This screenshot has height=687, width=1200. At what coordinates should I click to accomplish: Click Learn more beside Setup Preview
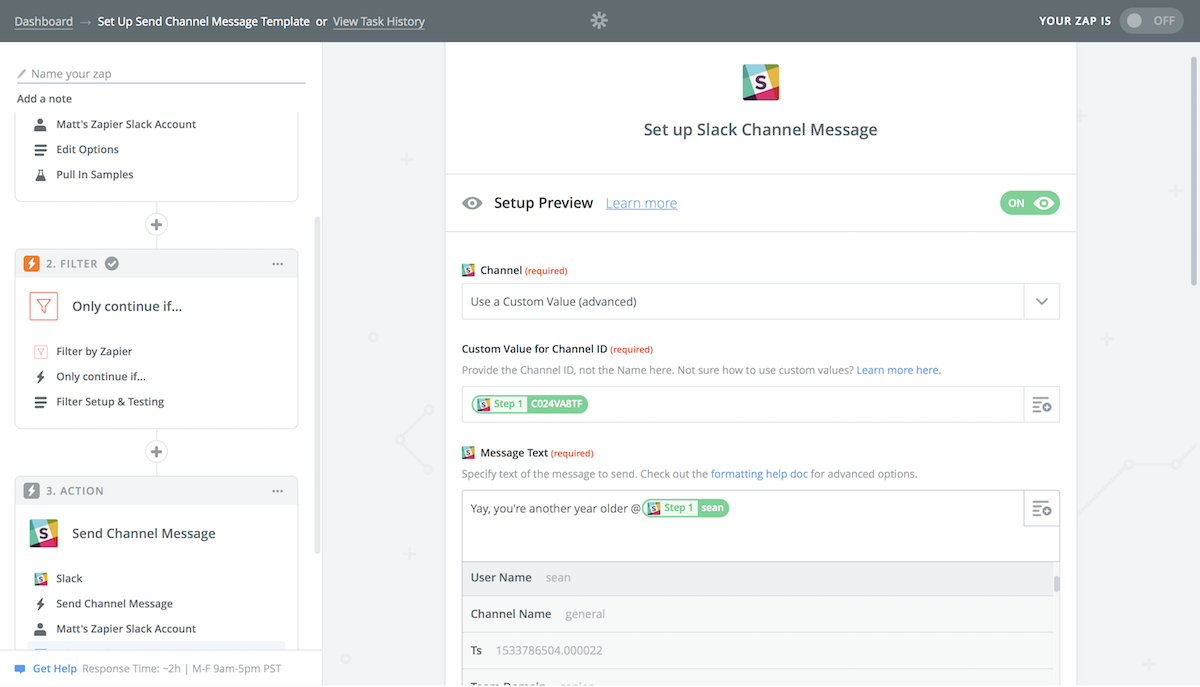640,202
